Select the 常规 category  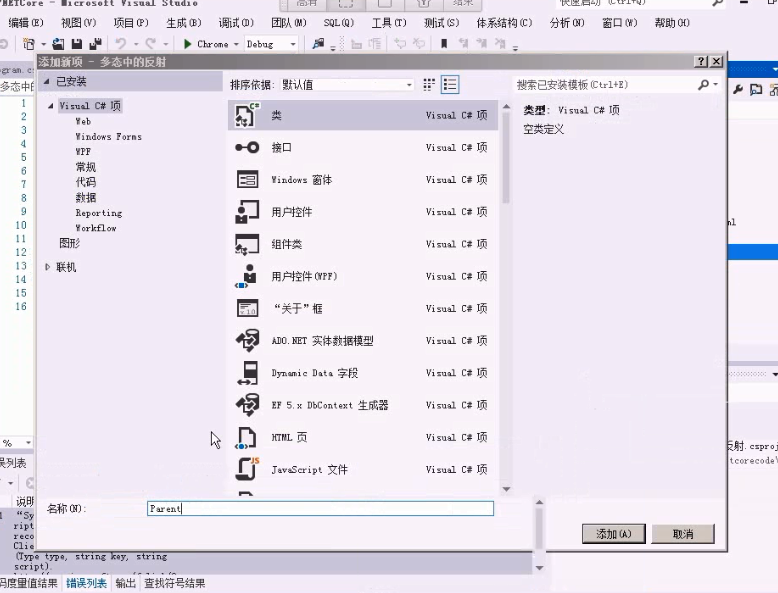85,167
